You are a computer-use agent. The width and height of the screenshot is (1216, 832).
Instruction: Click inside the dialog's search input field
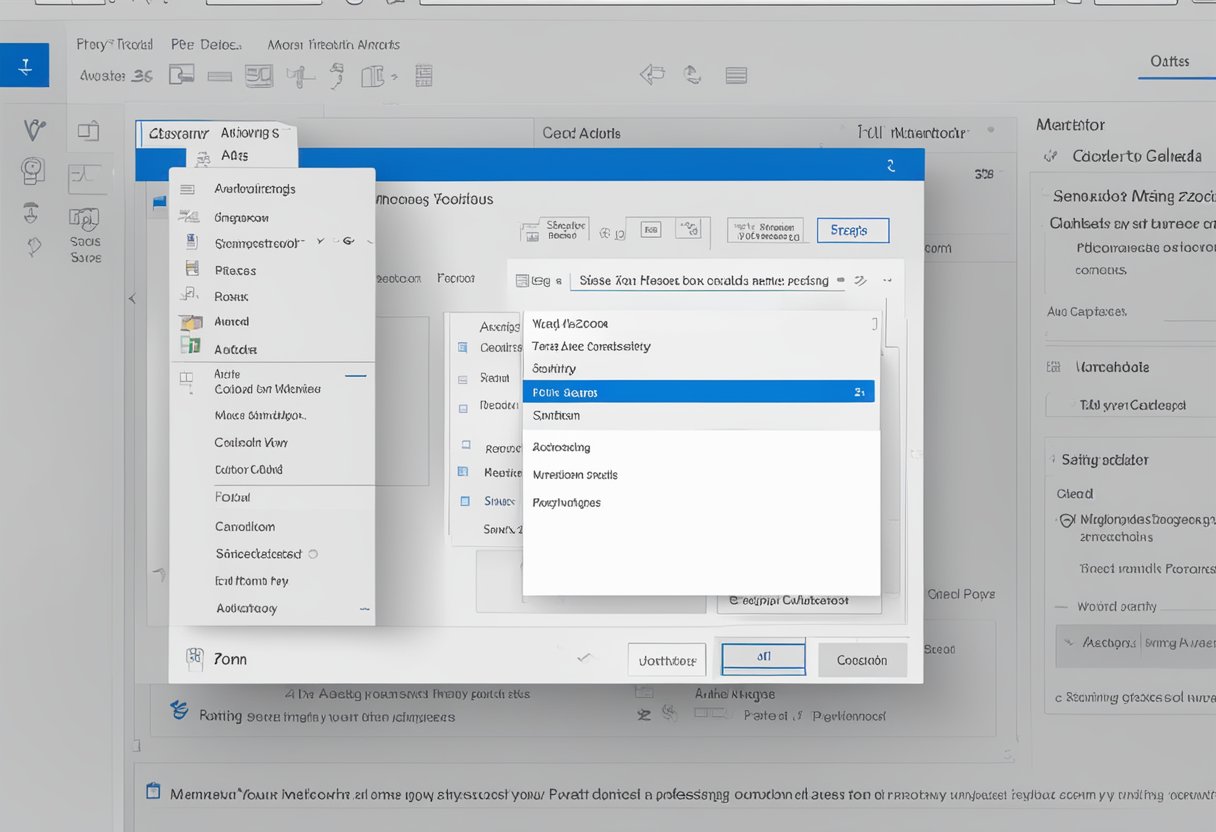coord(700,280)
